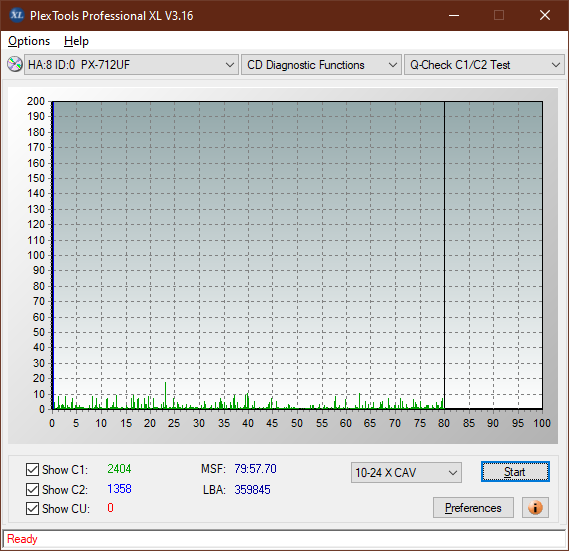This screenshot has height=551, width=569.
Task: Toggle the Show CU checkbox
Action: point(32,509)
